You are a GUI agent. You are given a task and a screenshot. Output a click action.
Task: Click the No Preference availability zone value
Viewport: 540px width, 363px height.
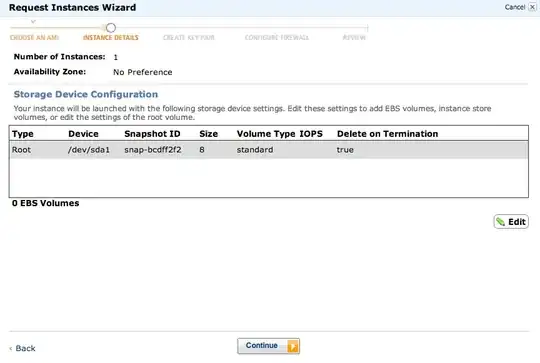tap(143, 72)
